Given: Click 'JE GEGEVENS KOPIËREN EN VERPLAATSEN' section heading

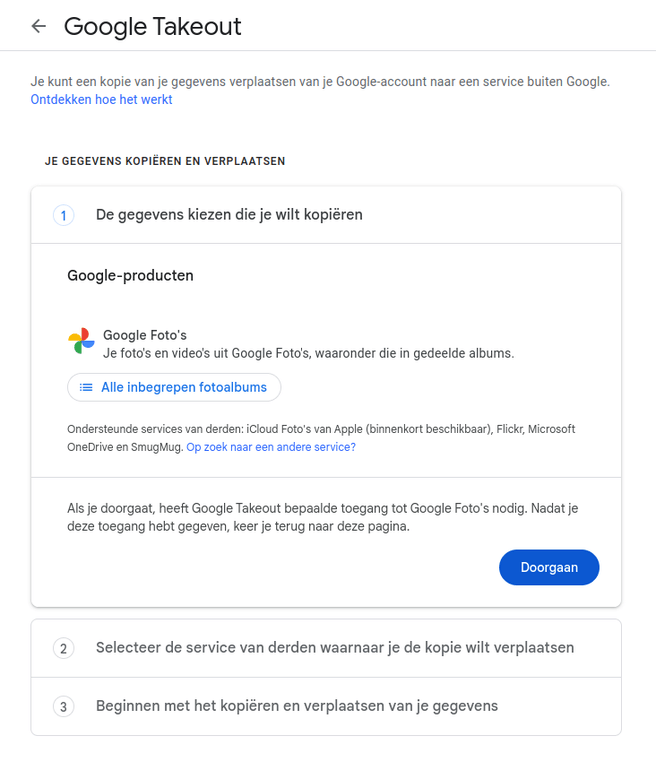Looking at the screenshot, I should (165, 161).
